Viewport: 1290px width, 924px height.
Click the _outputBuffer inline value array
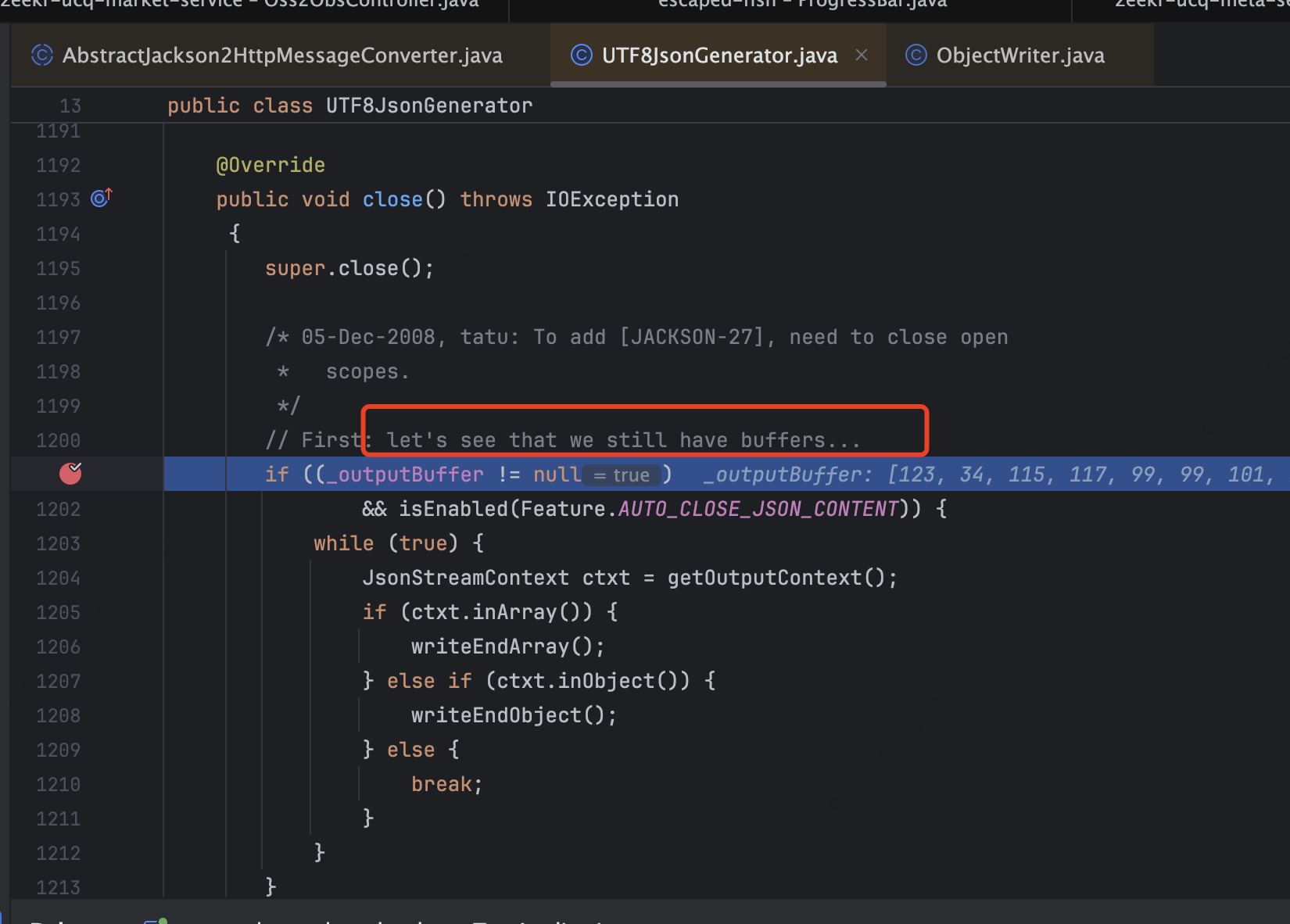pos(996,475)
